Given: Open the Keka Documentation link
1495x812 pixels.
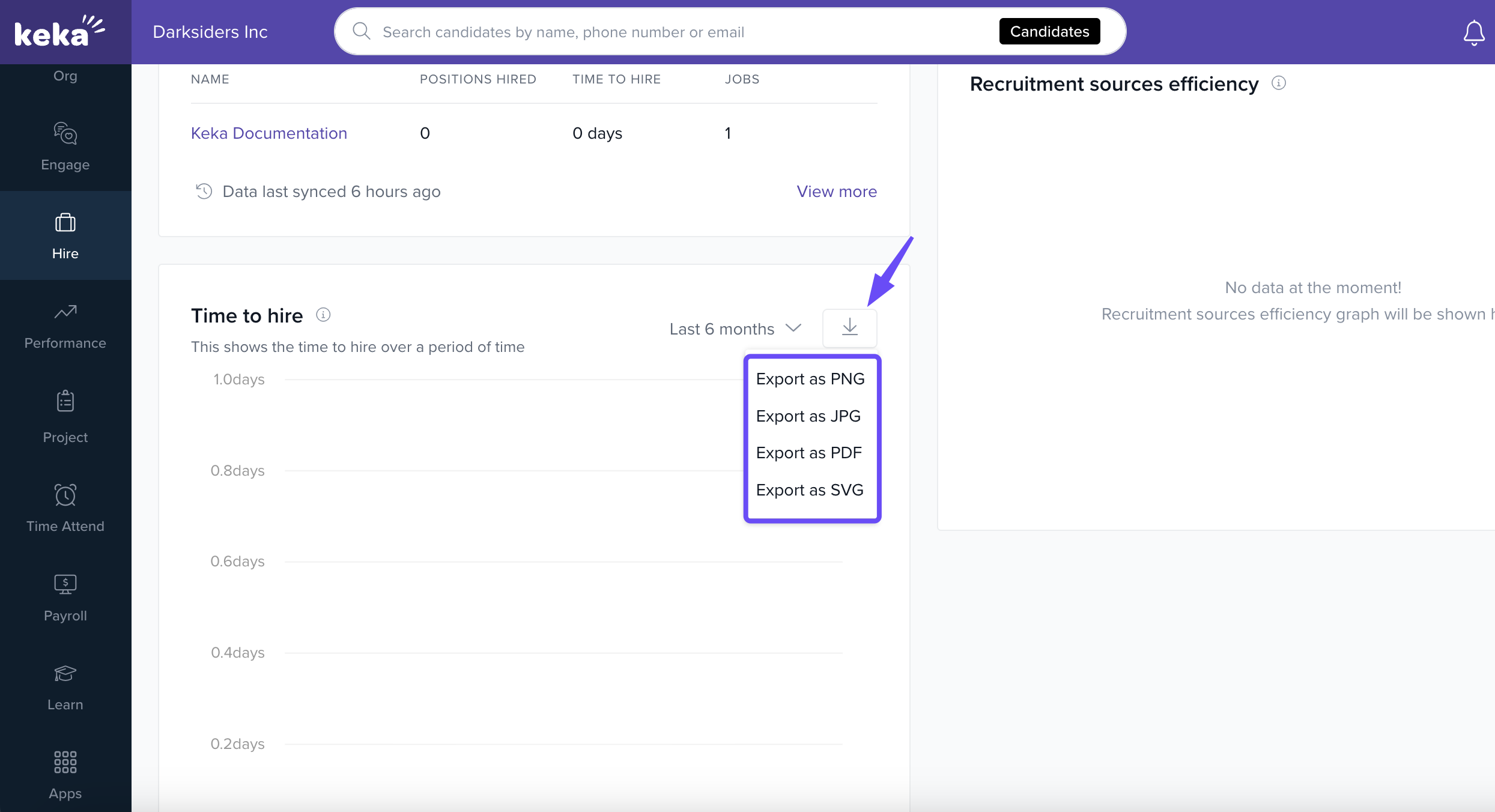Looking at the screenshot, I should [x=268, y=133].
